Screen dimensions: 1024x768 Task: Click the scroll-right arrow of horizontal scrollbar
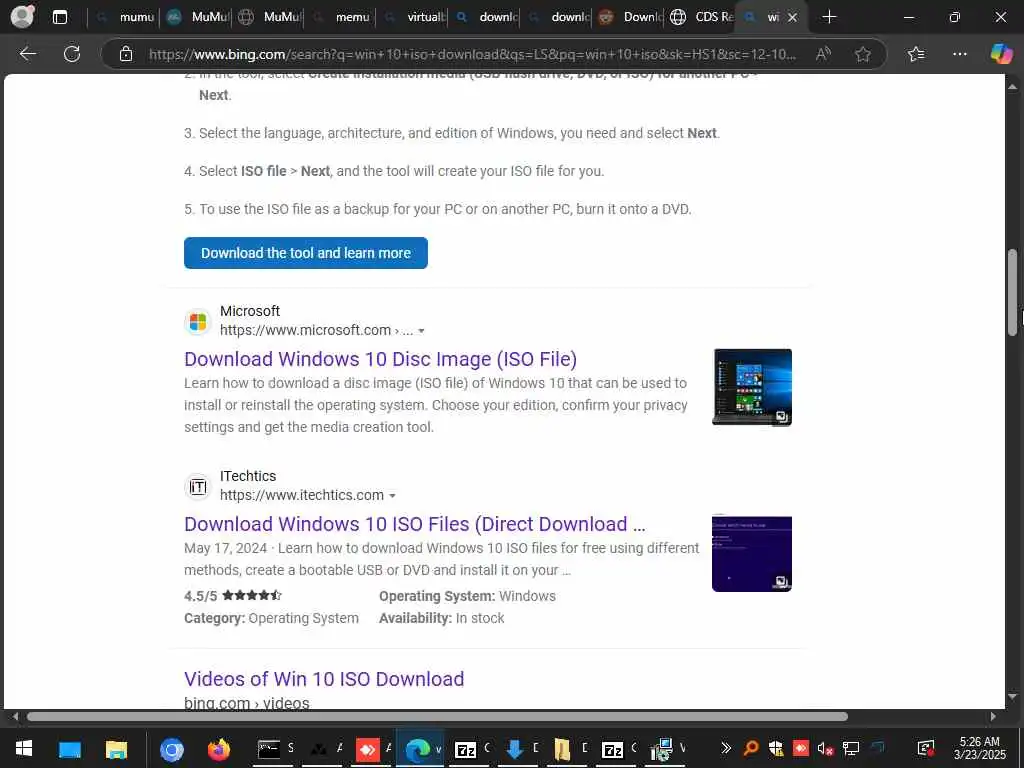click(993, 716)
